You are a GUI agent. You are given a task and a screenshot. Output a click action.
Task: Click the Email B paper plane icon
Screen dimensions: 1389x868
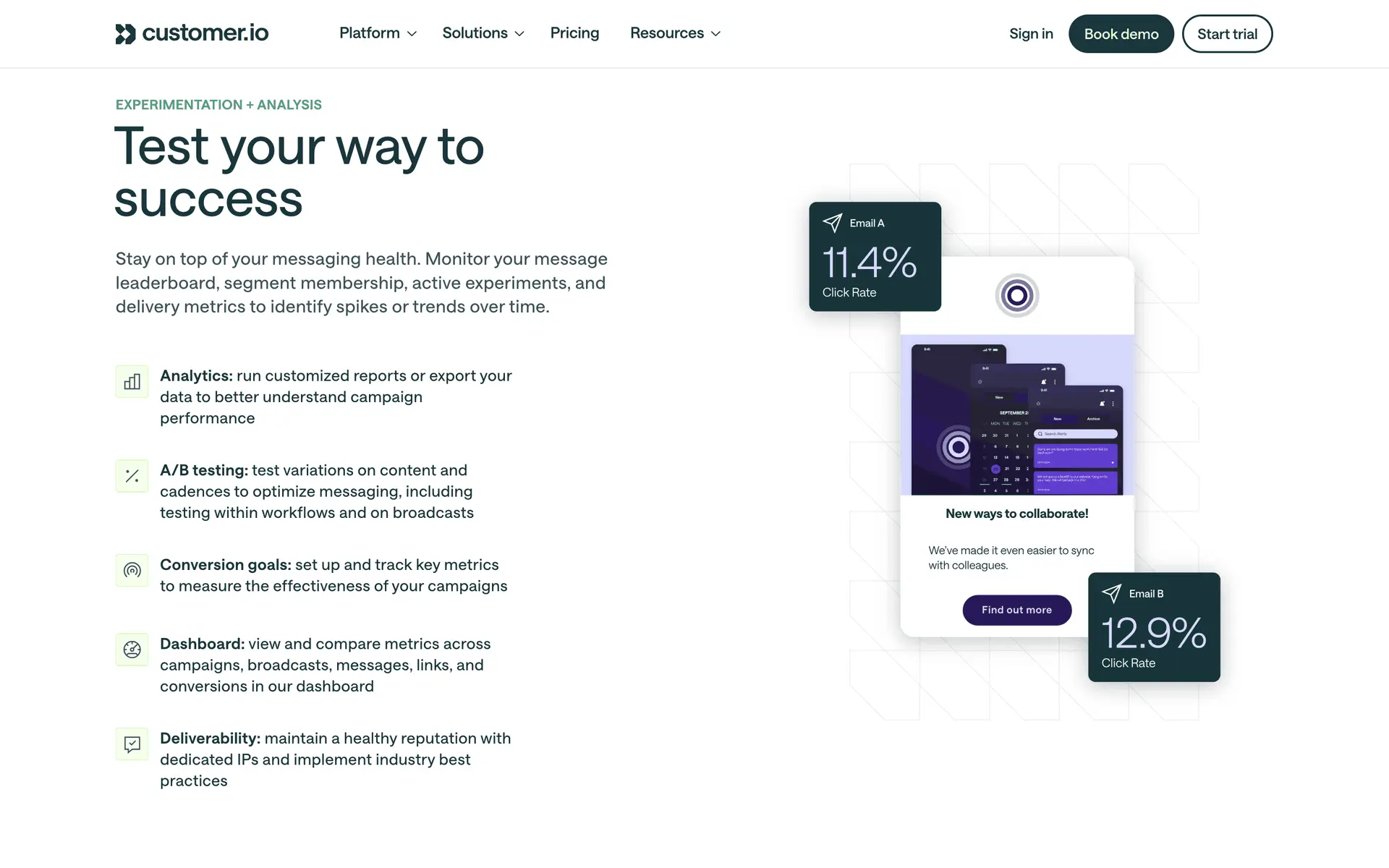(1112, 593)
